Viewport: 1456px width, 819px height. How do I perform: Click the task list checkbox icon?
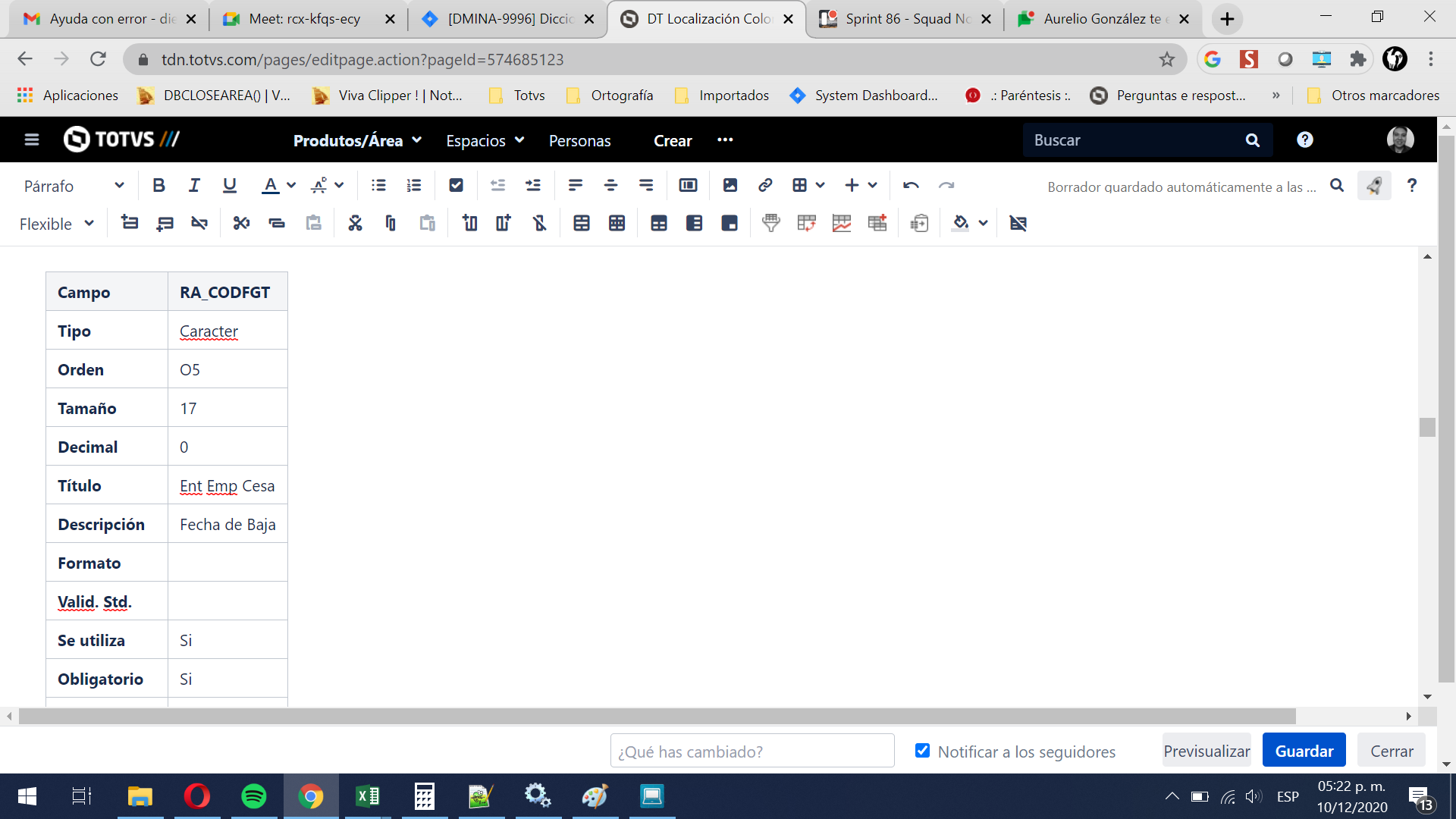tap(456, 186)
